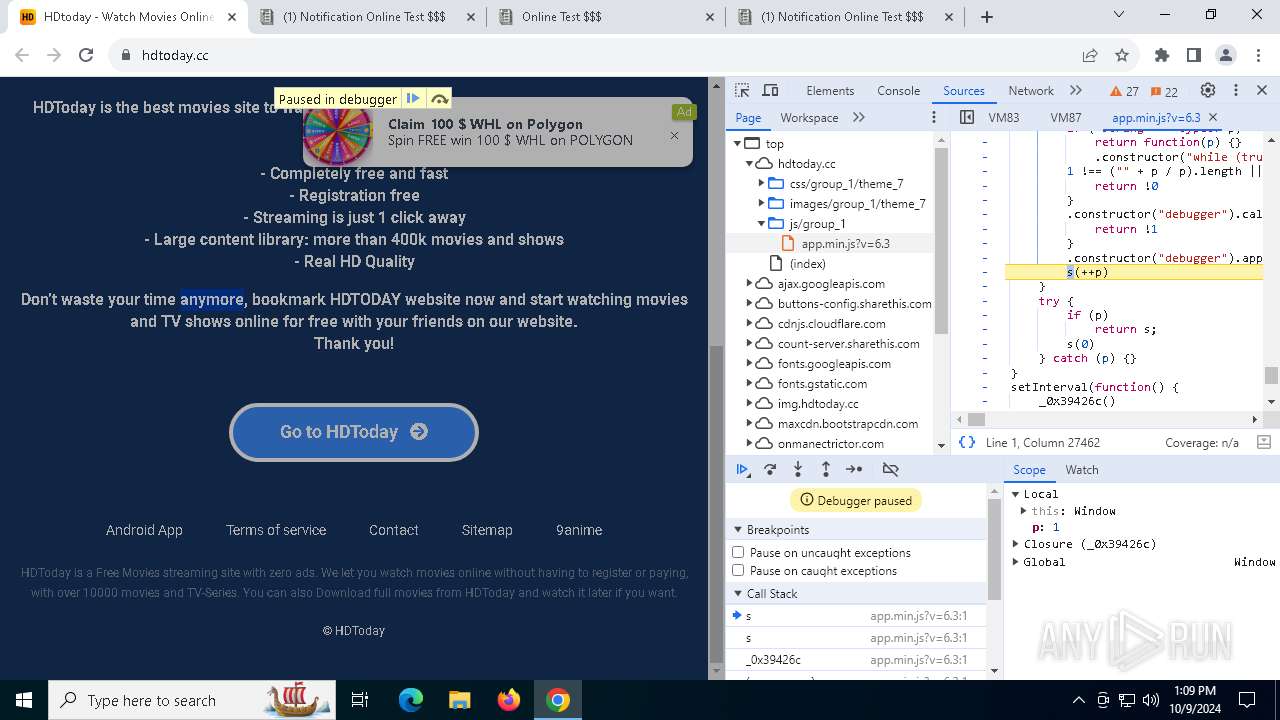Toggle the debugger sidebar icon beside Coverage
Screen dimensions: 1280x720
point(1263,442)
